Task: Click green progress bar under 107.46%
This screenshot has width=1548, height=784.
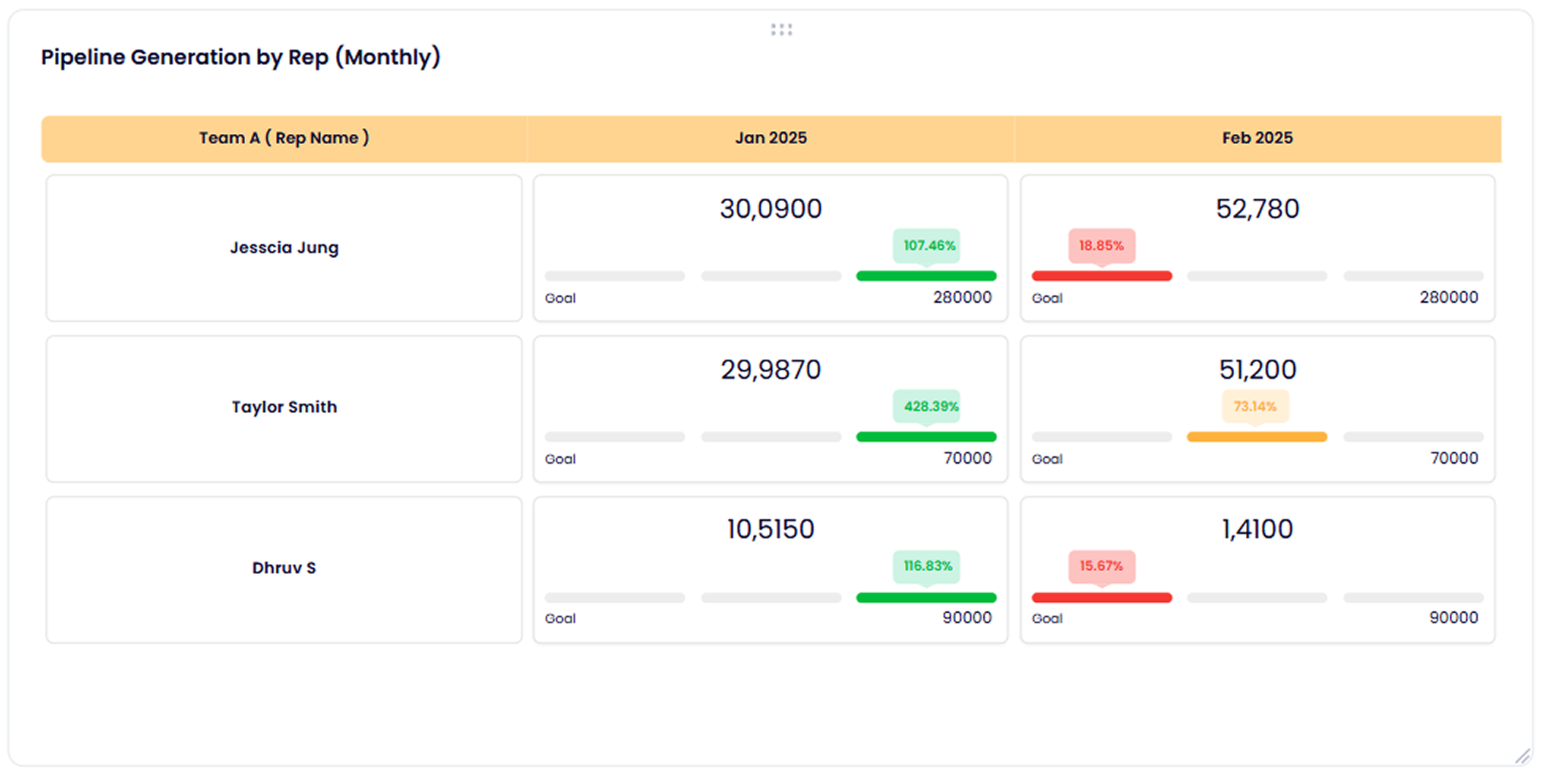Action: [x=926, y=276]
